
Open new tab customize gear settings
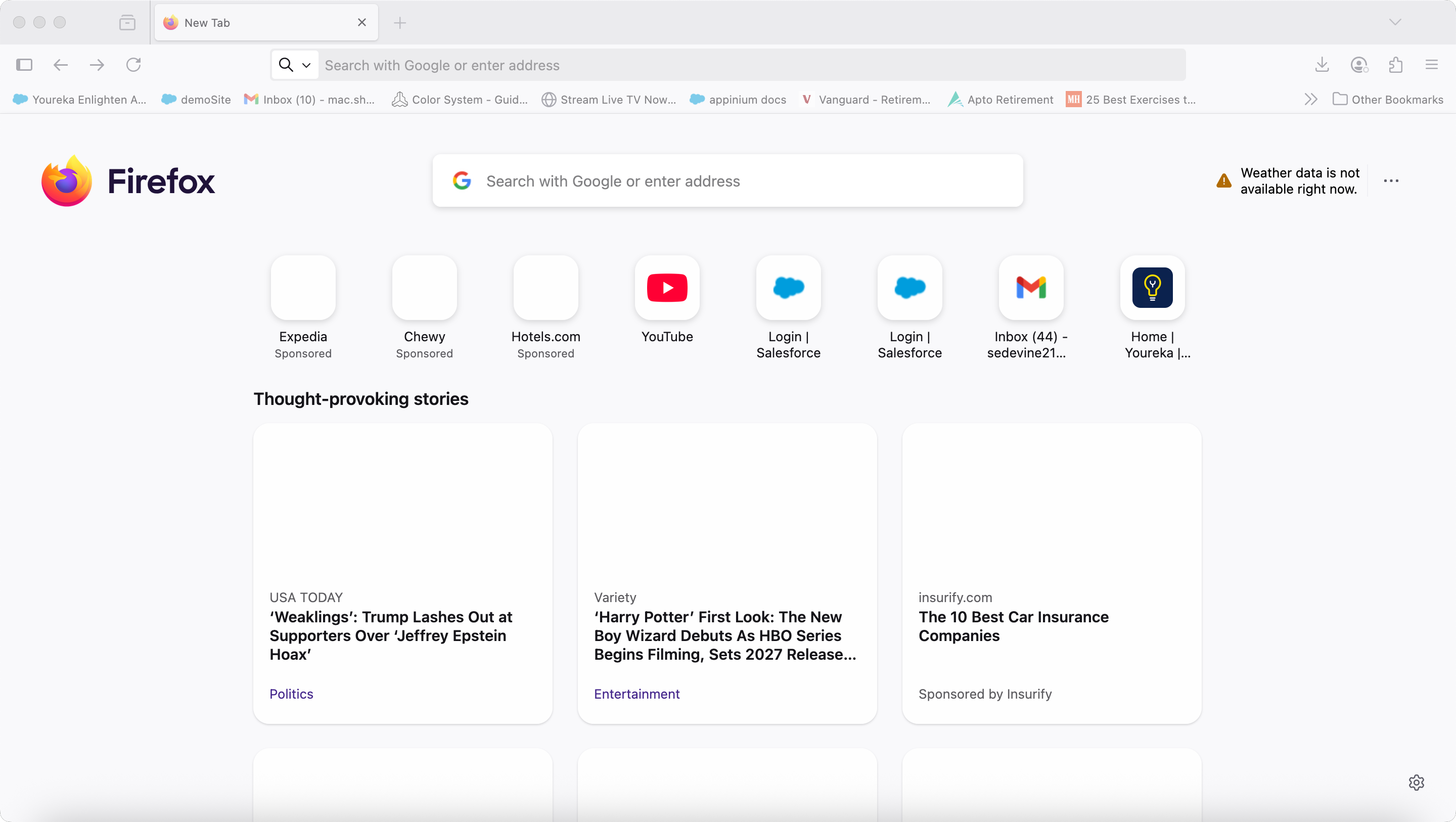(x=1416, y=783)
